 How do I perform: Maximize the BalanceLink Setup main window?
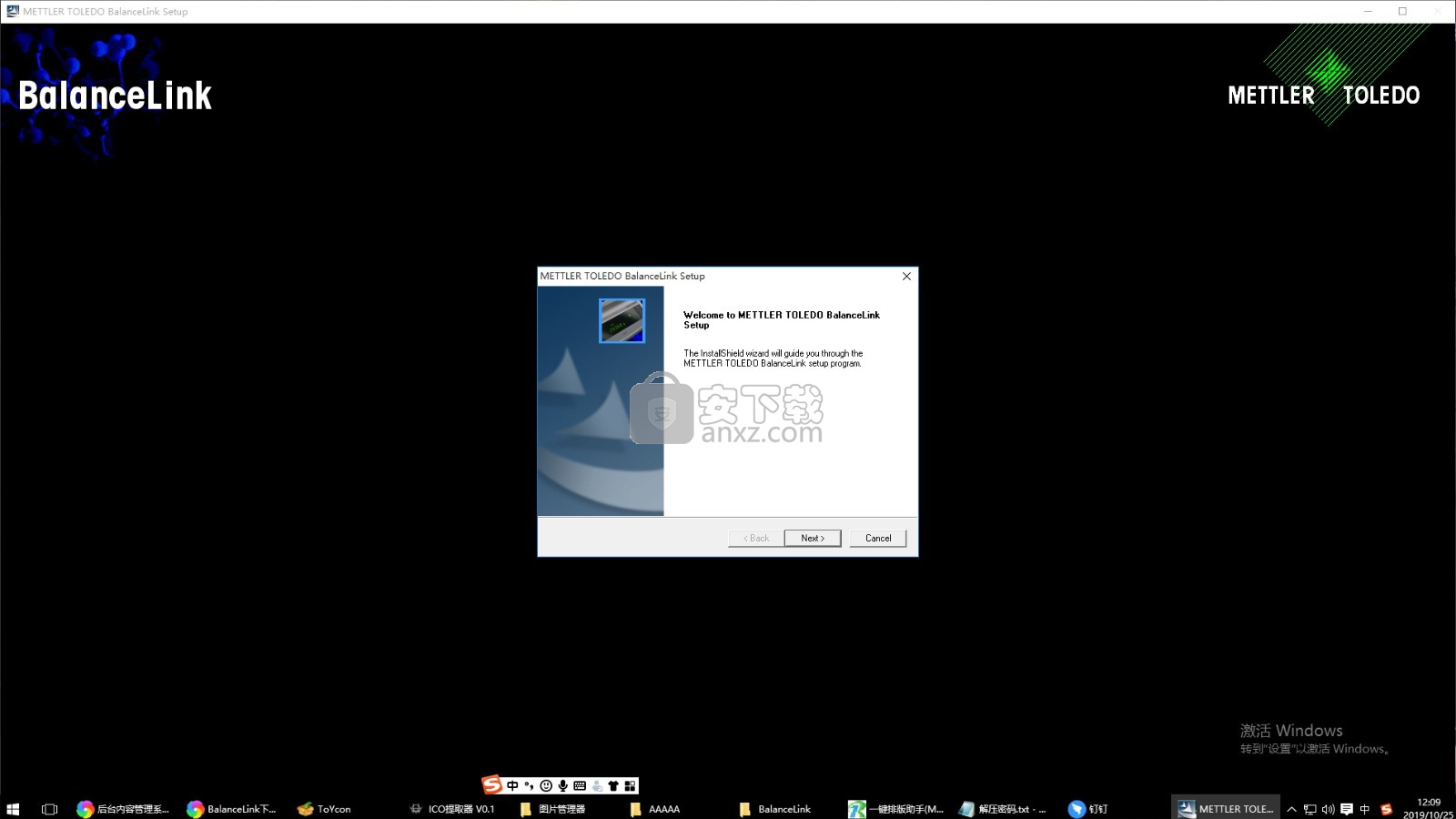1402,11
